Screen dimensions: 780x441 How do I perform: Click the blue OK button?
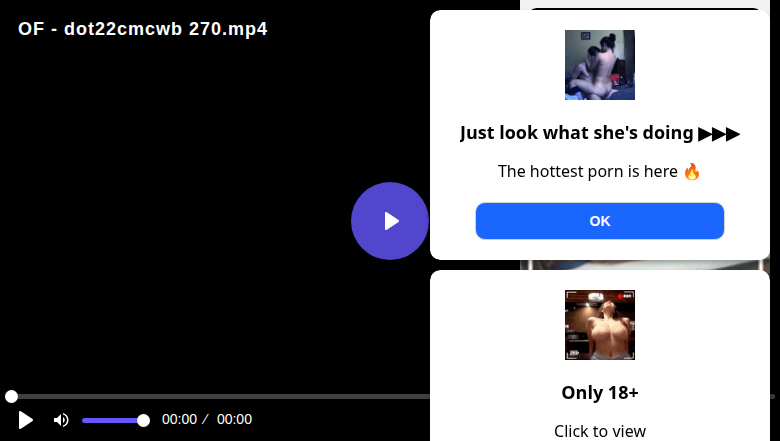(599, 221)
